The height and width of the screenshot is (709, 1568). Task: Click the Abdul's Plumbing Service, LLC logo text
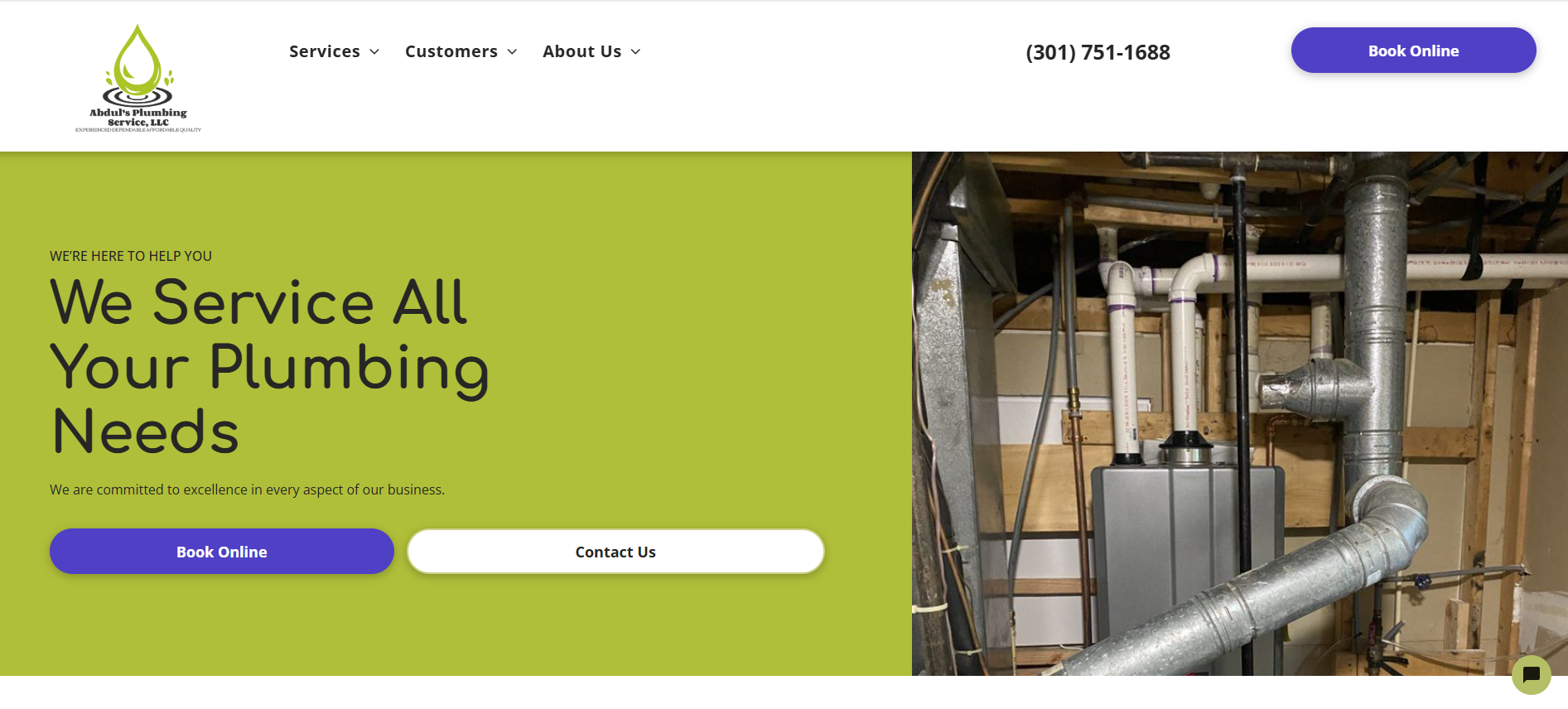click(x=138, y=118)
